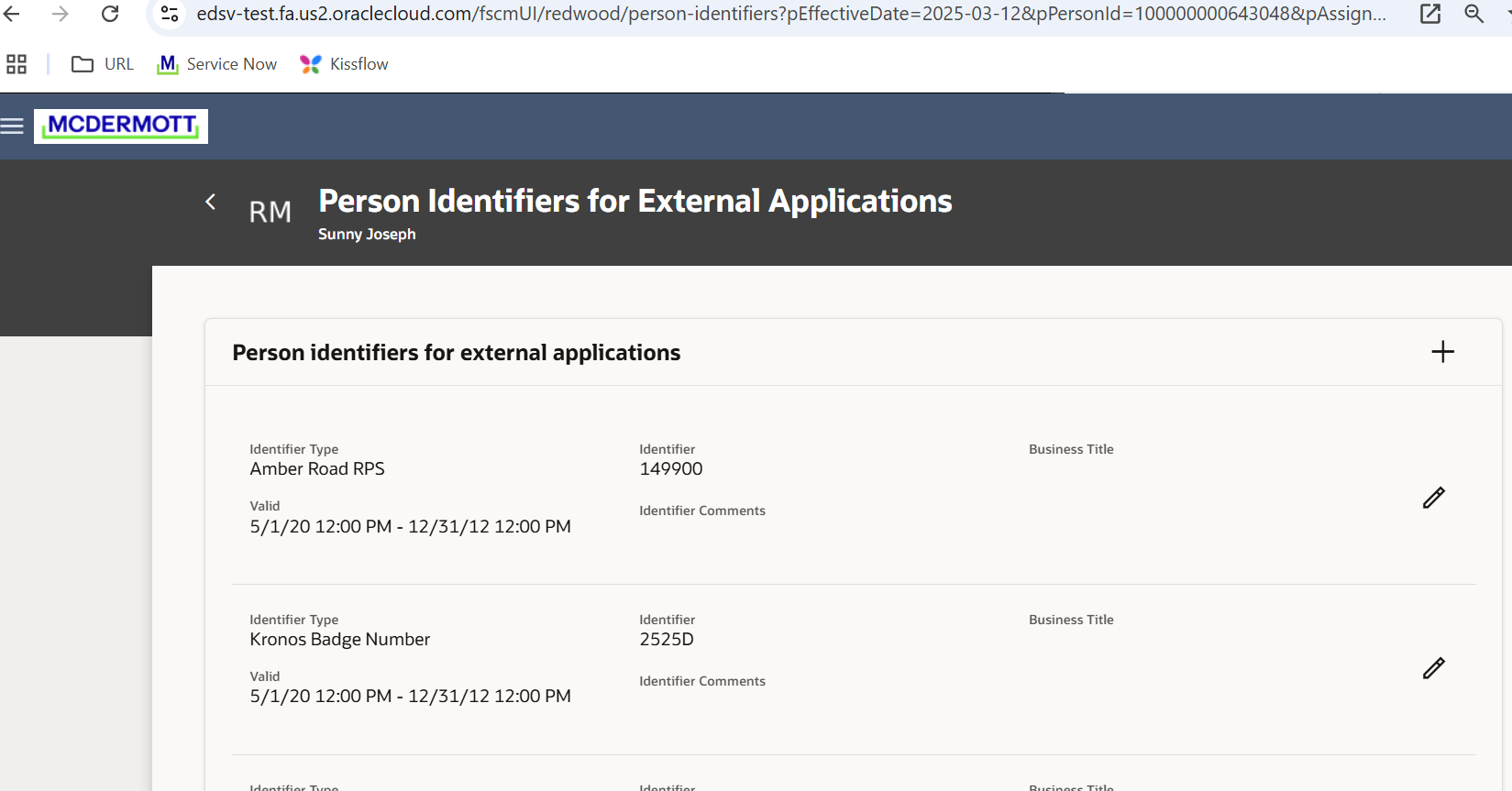Image resolution: width=1512 pixels, height=791 pixels.
Task: Edit the Amber Road RPS identifier
Action: pyautogui.click(x=1434, y=498)
